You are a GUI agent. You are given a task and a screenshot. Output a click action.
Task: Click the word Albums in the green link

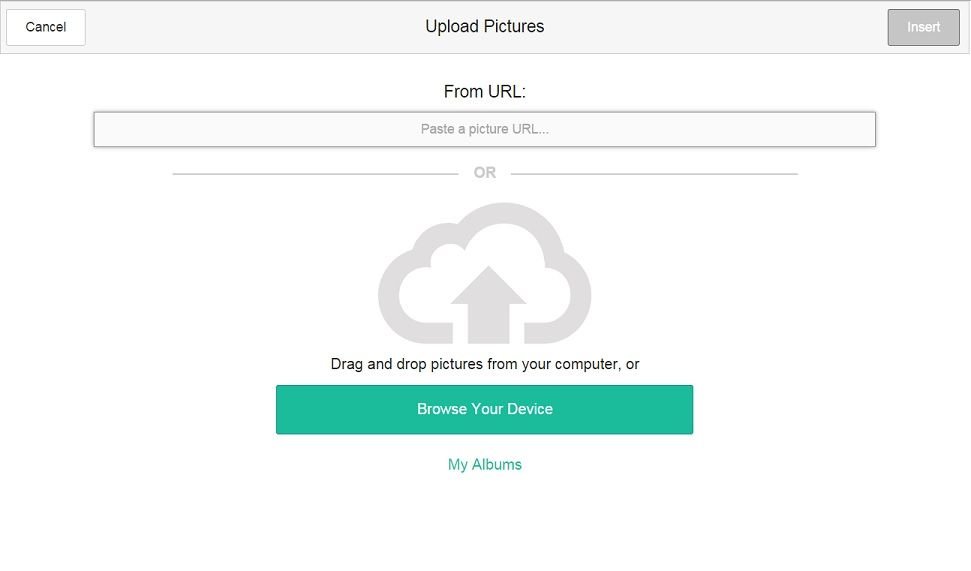point(497,464)
